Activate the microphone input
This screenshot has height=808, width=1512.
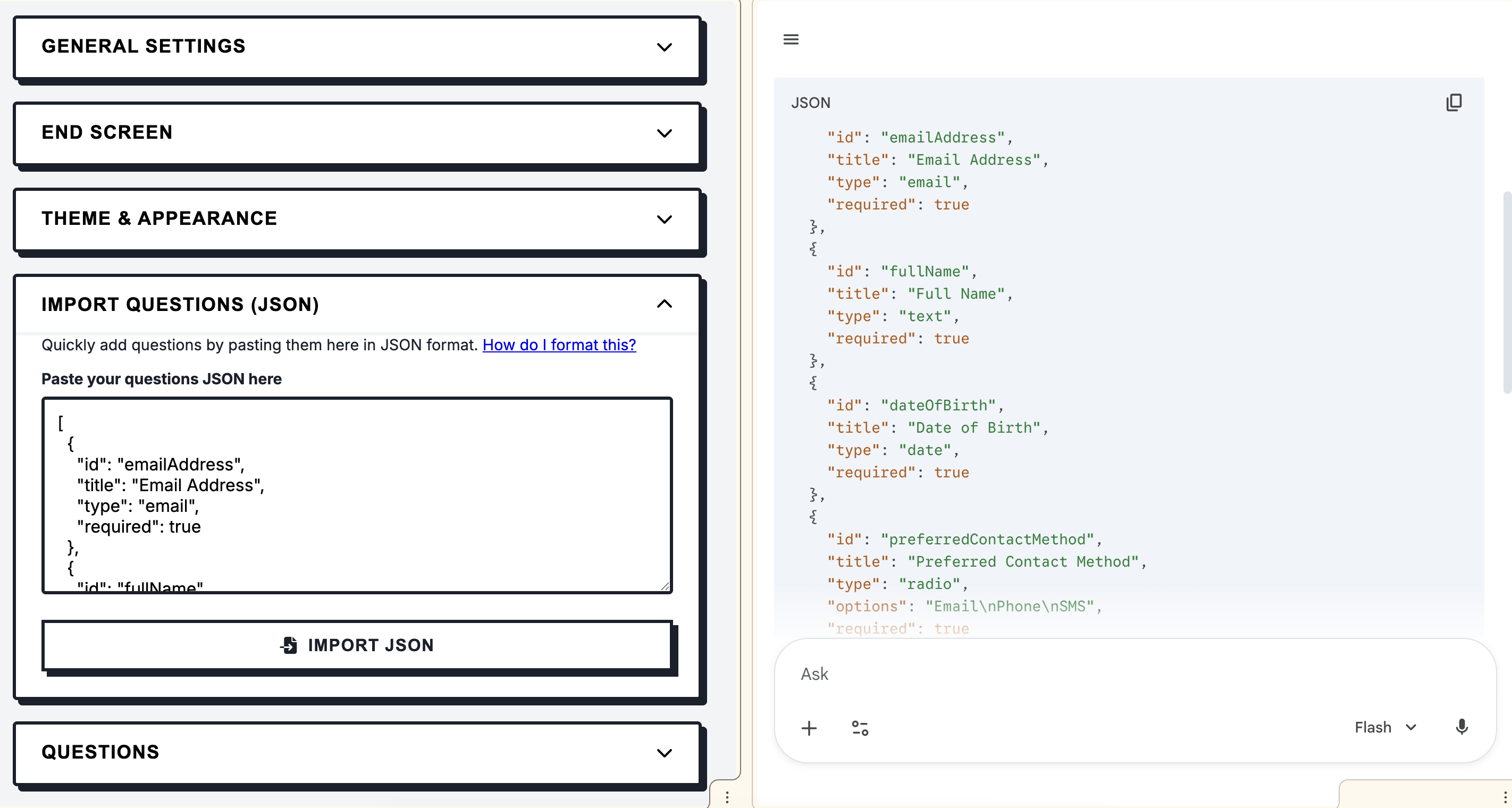(1462, 728)
